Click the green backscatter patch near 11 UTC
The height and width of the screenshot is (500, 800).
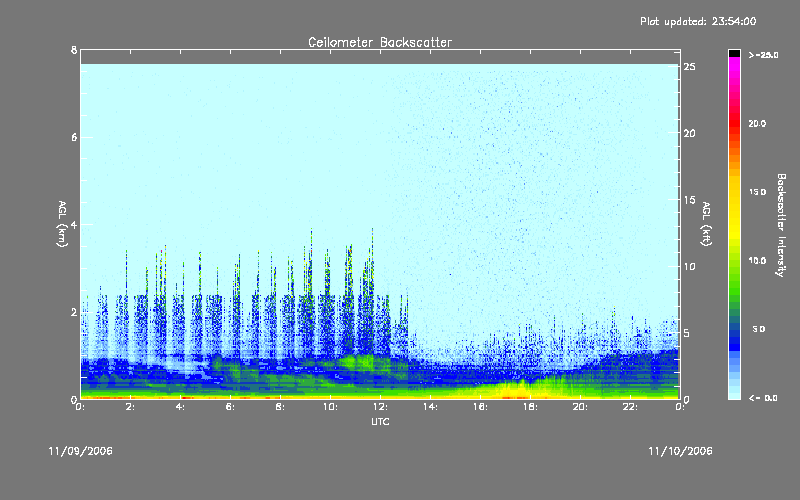[357, 362]
